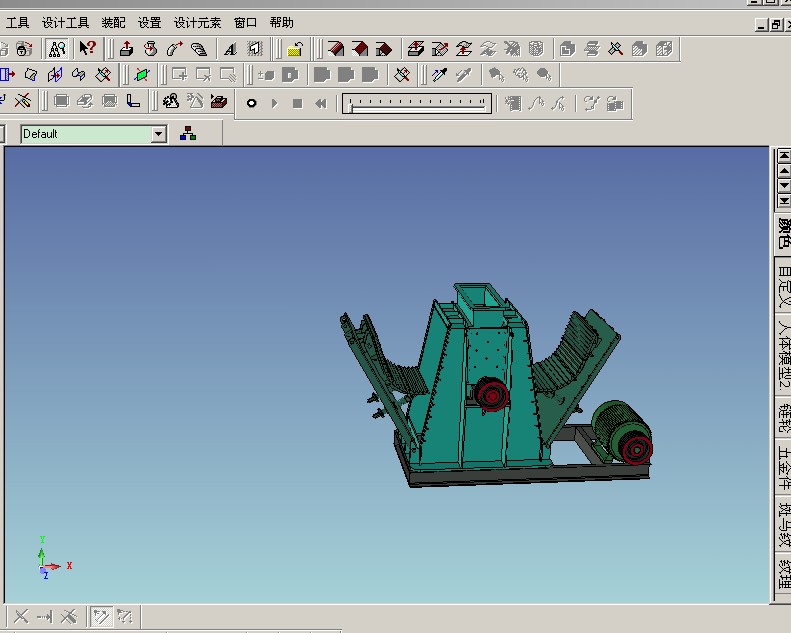The image size is (791, 633).
Task: Click the extrude surface icon with red arrow
Action: [416, 49]
